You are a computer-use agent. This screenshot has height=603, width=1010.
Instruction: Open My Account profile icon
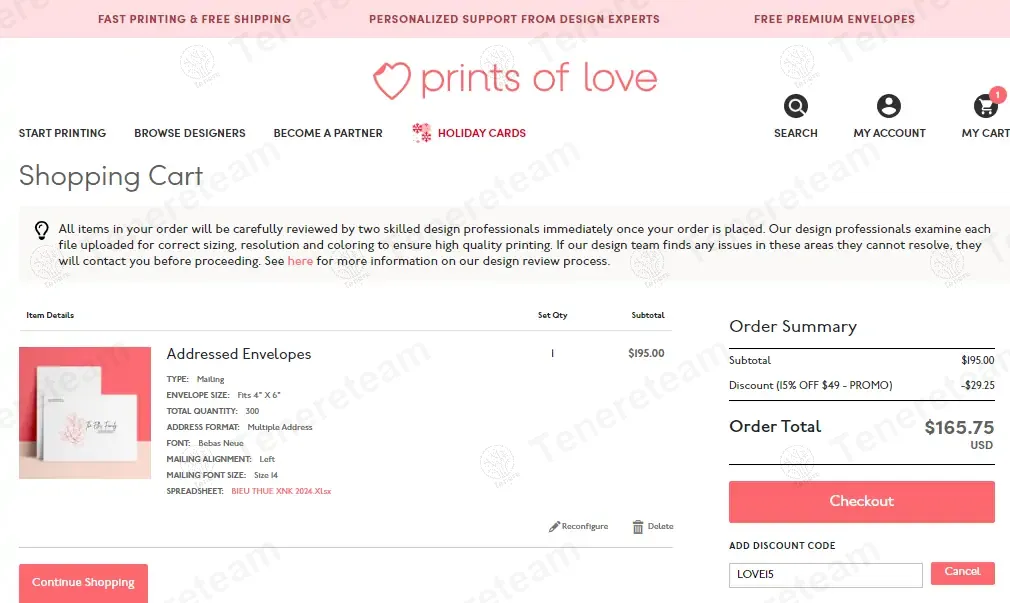pos(889,106)
